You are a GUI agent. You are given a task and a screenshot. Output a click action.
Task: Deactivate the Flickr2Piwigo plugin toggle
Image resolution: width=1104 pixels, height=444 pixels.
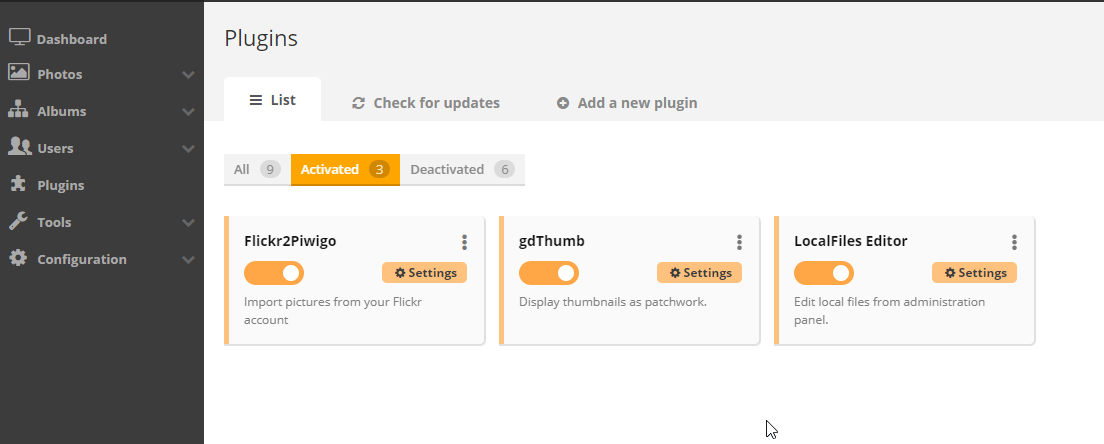click(274, 273)
